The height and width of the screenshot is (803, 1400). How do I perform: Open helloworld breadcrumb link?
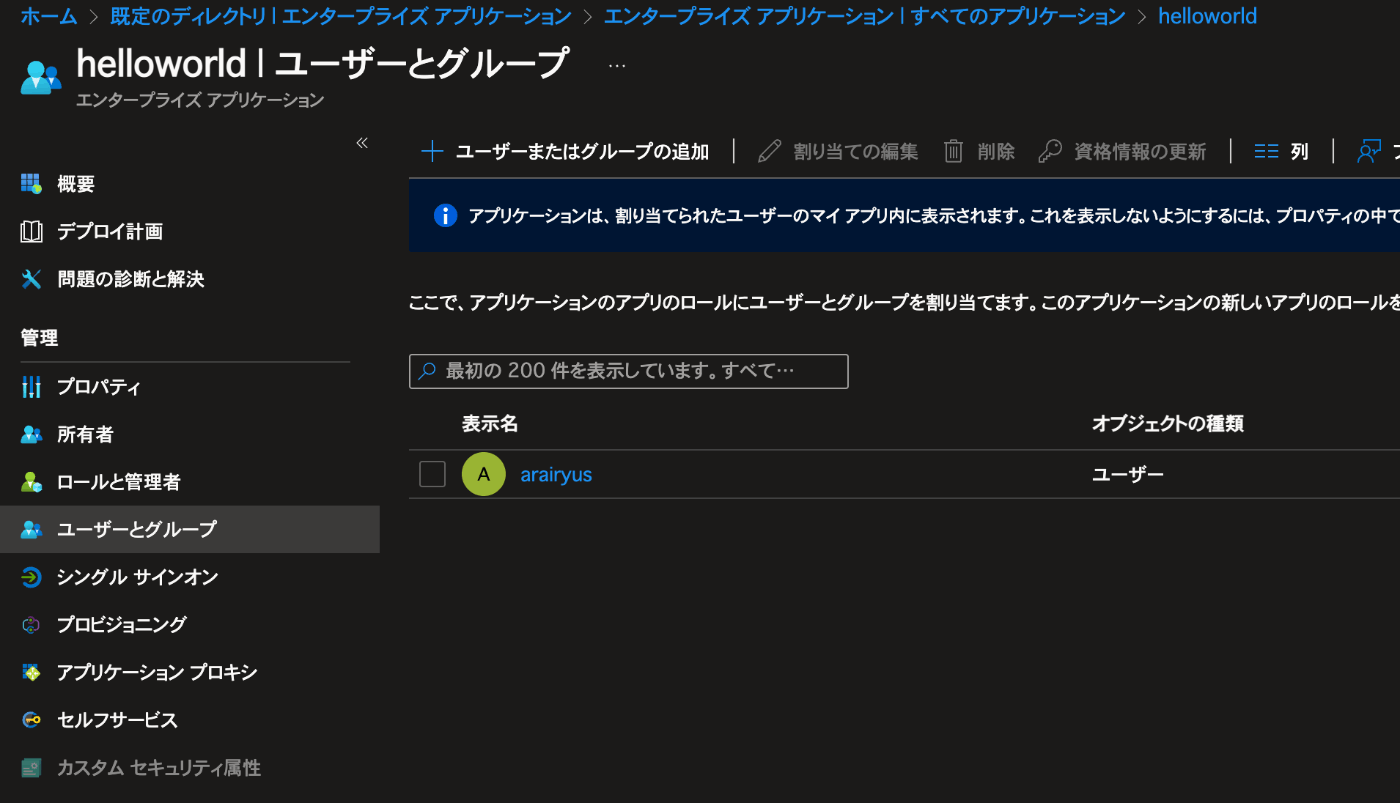[1207, 16]
